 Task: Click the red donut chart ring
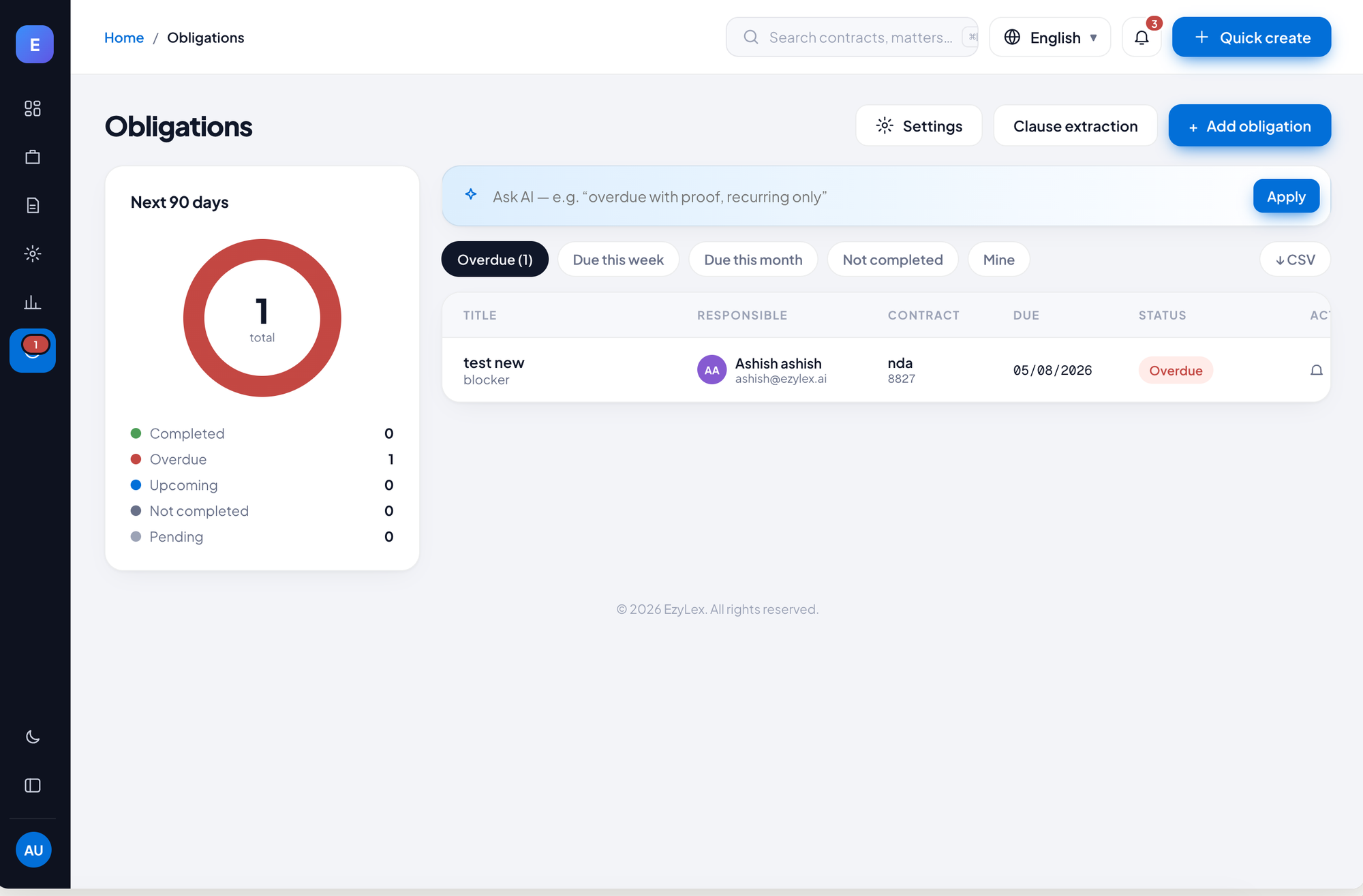(x=262, y=249)
